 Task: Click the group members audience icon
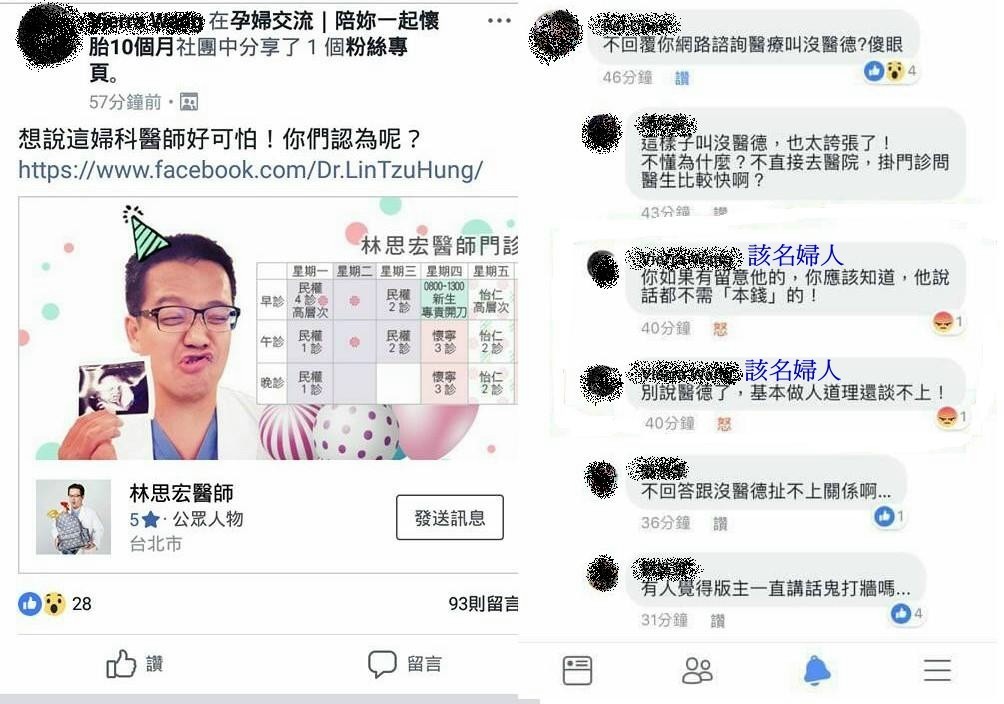click(x=189, y=102)
